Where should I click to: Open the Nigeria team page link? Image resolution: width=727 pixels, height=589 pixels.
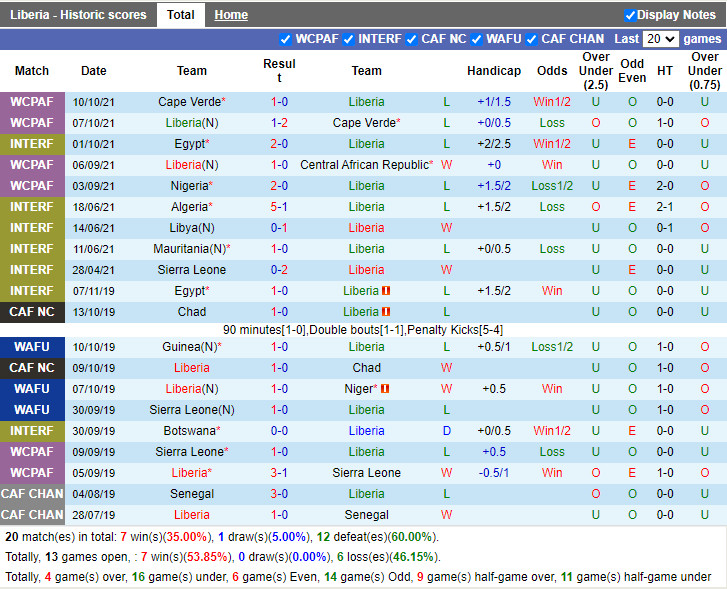(189, 186)
